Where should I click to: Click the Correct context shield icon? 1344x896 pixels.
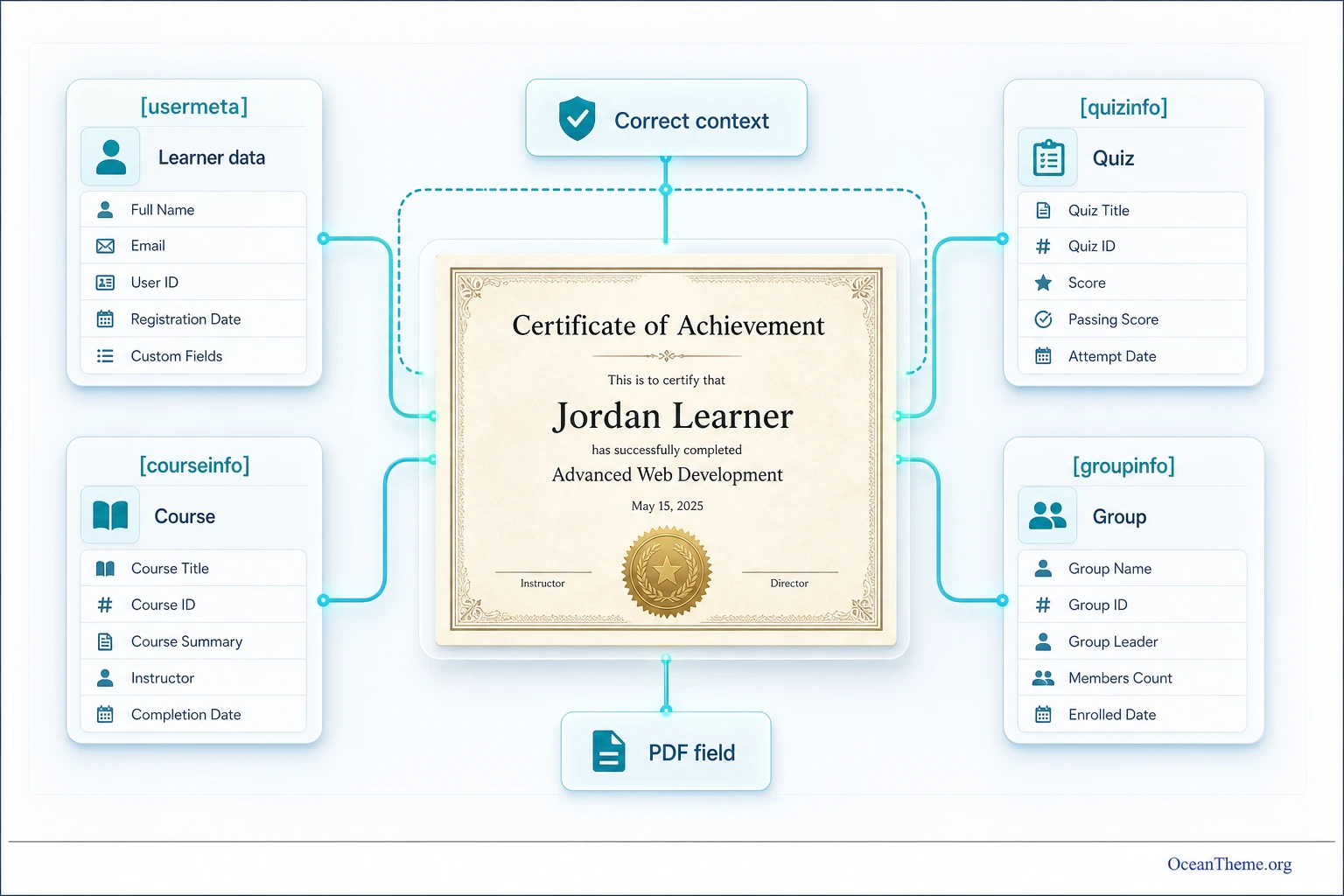click(577, 119)
